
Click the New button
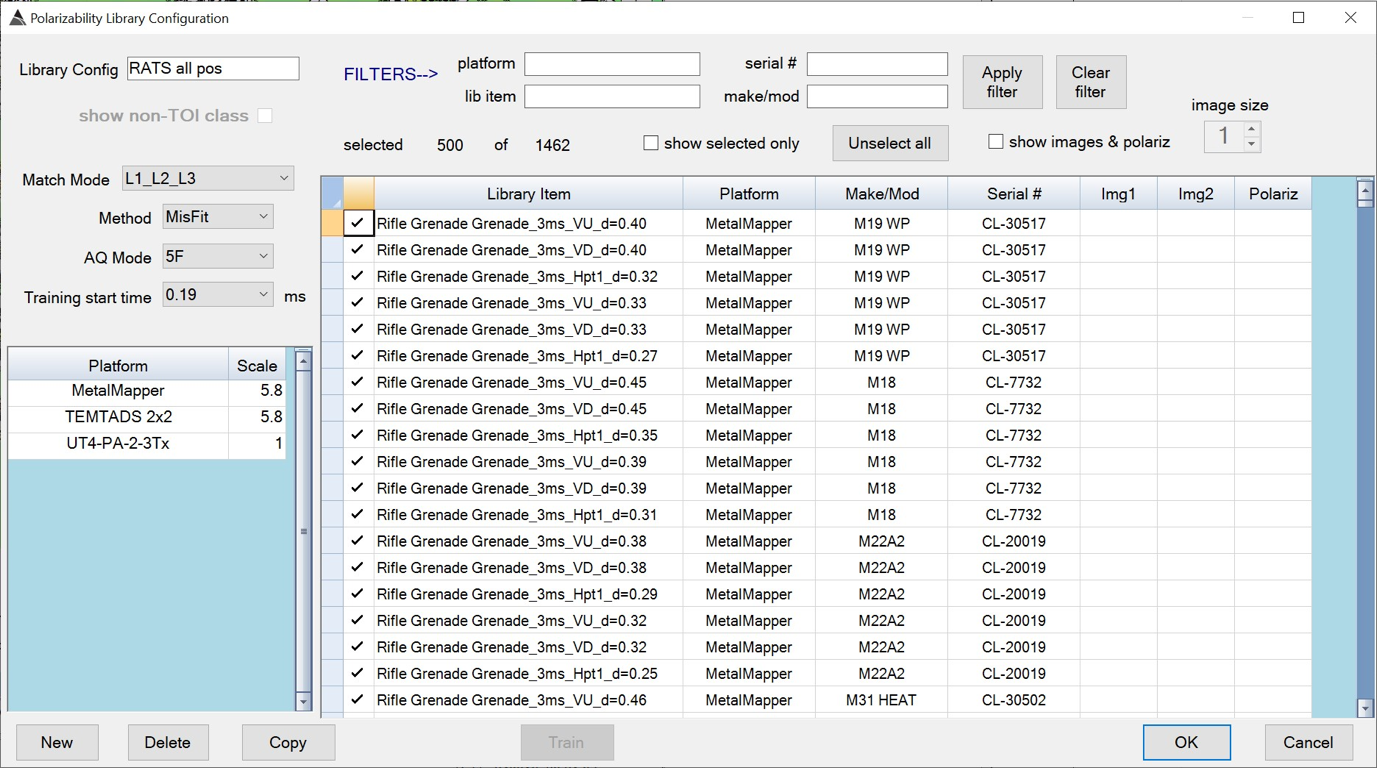[57, 742]
